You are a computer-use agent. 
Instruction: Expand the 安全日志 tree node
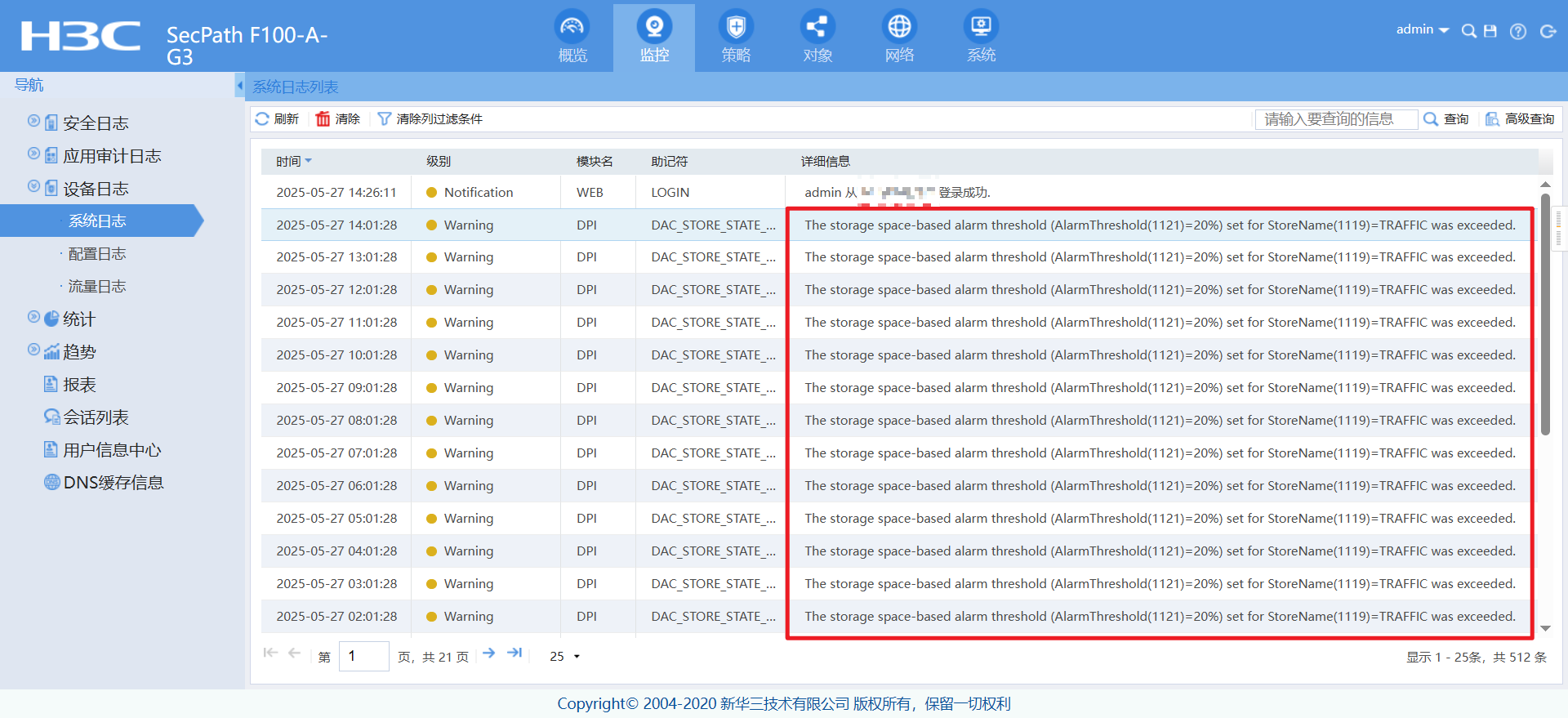(33, 121)
